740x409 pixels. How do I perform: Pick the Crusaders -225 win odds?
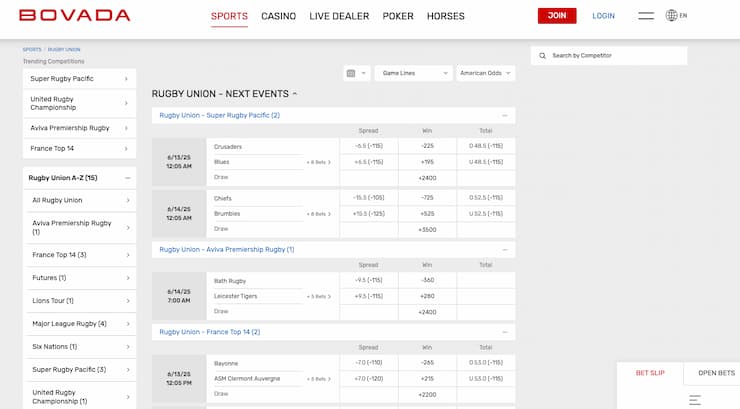pyautogui.click(x=427, y=146)
